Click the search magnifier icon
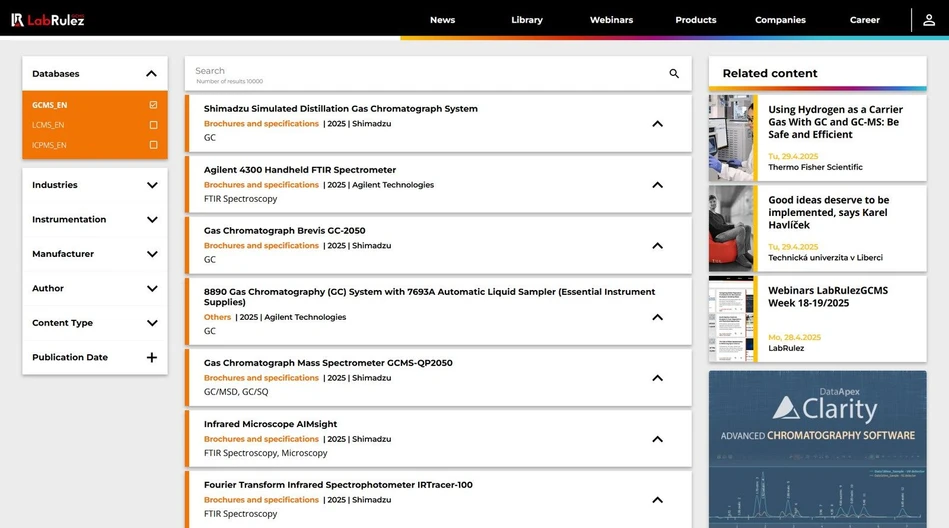 point(674,74)
